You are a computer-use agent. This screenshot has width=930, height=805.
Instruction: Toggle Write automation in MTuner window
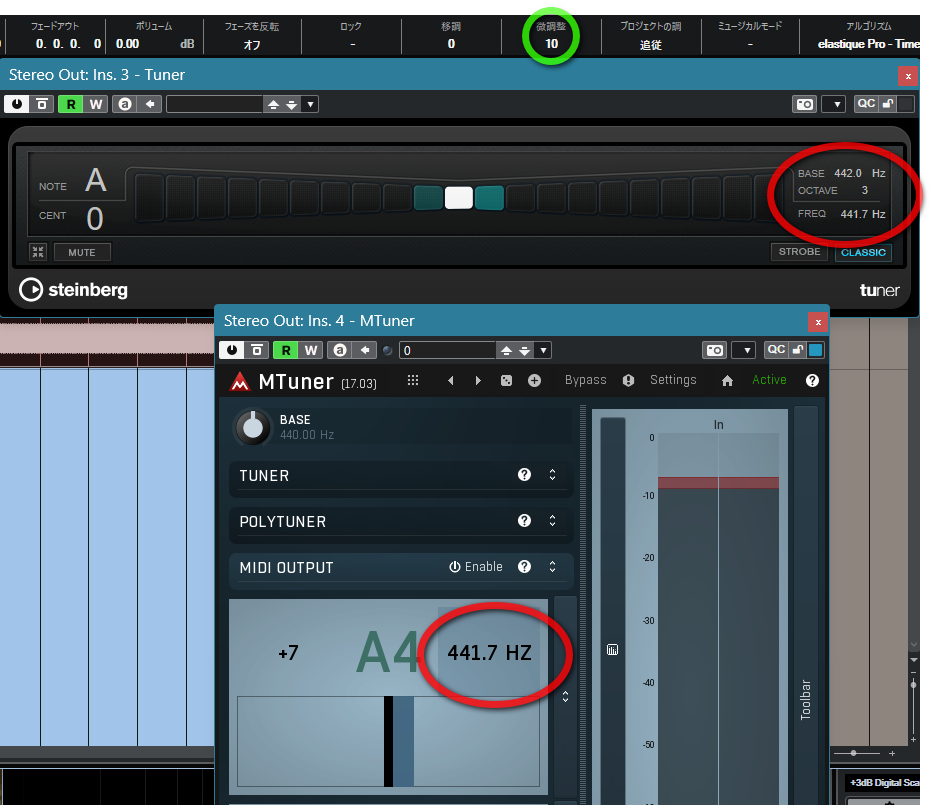coord(311,350)
